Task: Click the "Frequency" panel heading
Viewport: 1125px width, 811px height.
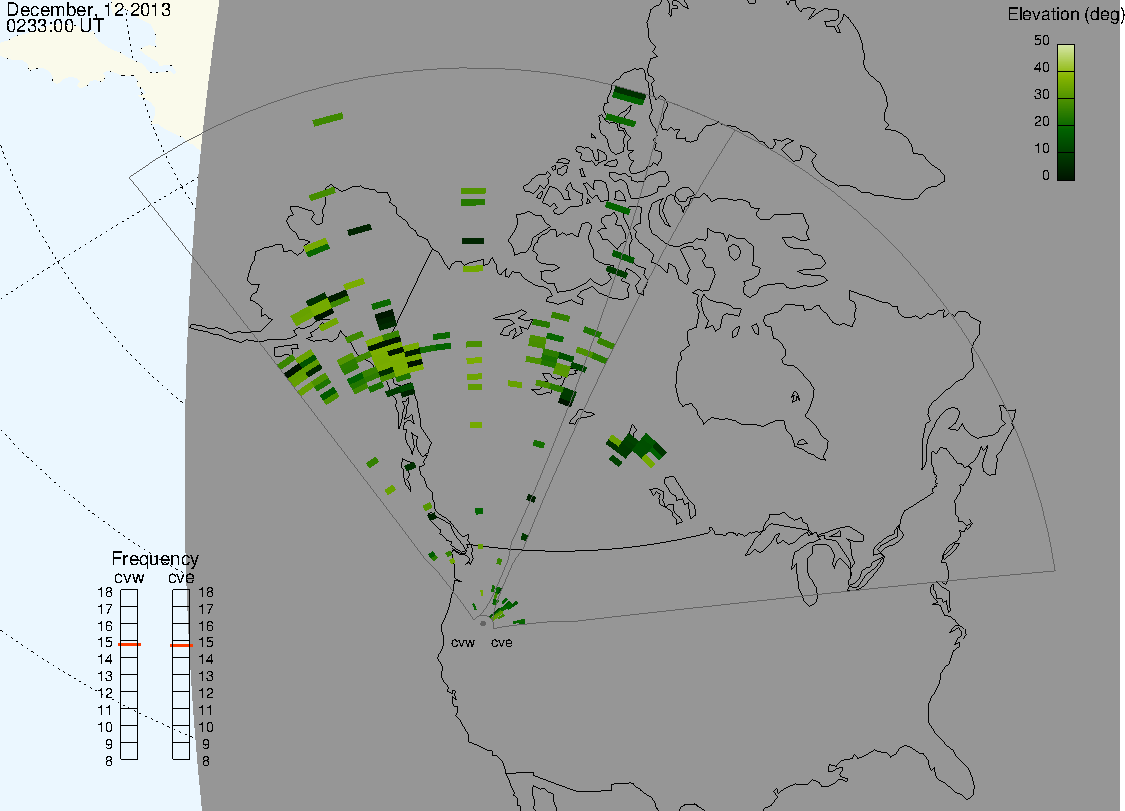Action: coord(155,559)
